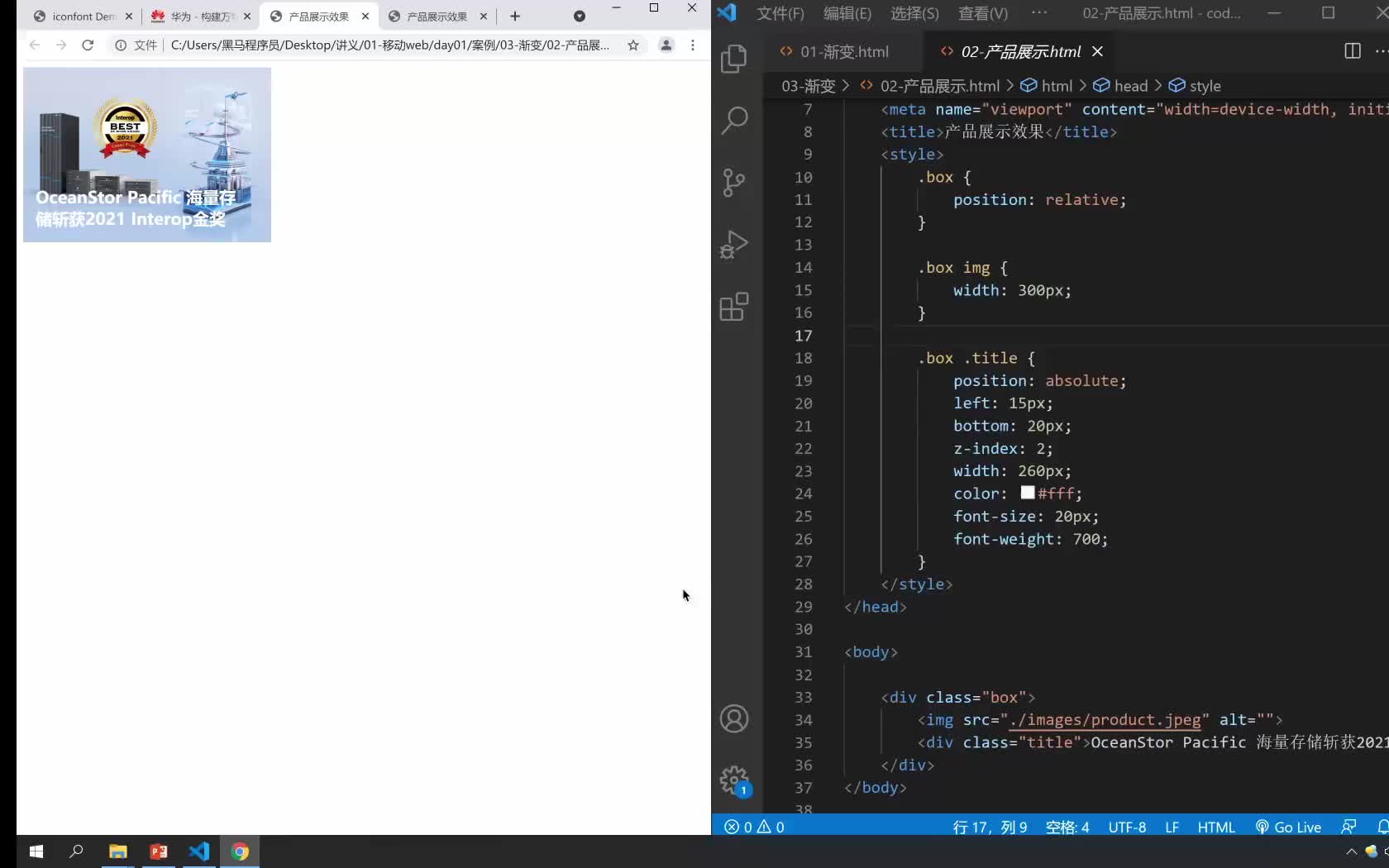Change indentation via 空格: 4

1067,827
